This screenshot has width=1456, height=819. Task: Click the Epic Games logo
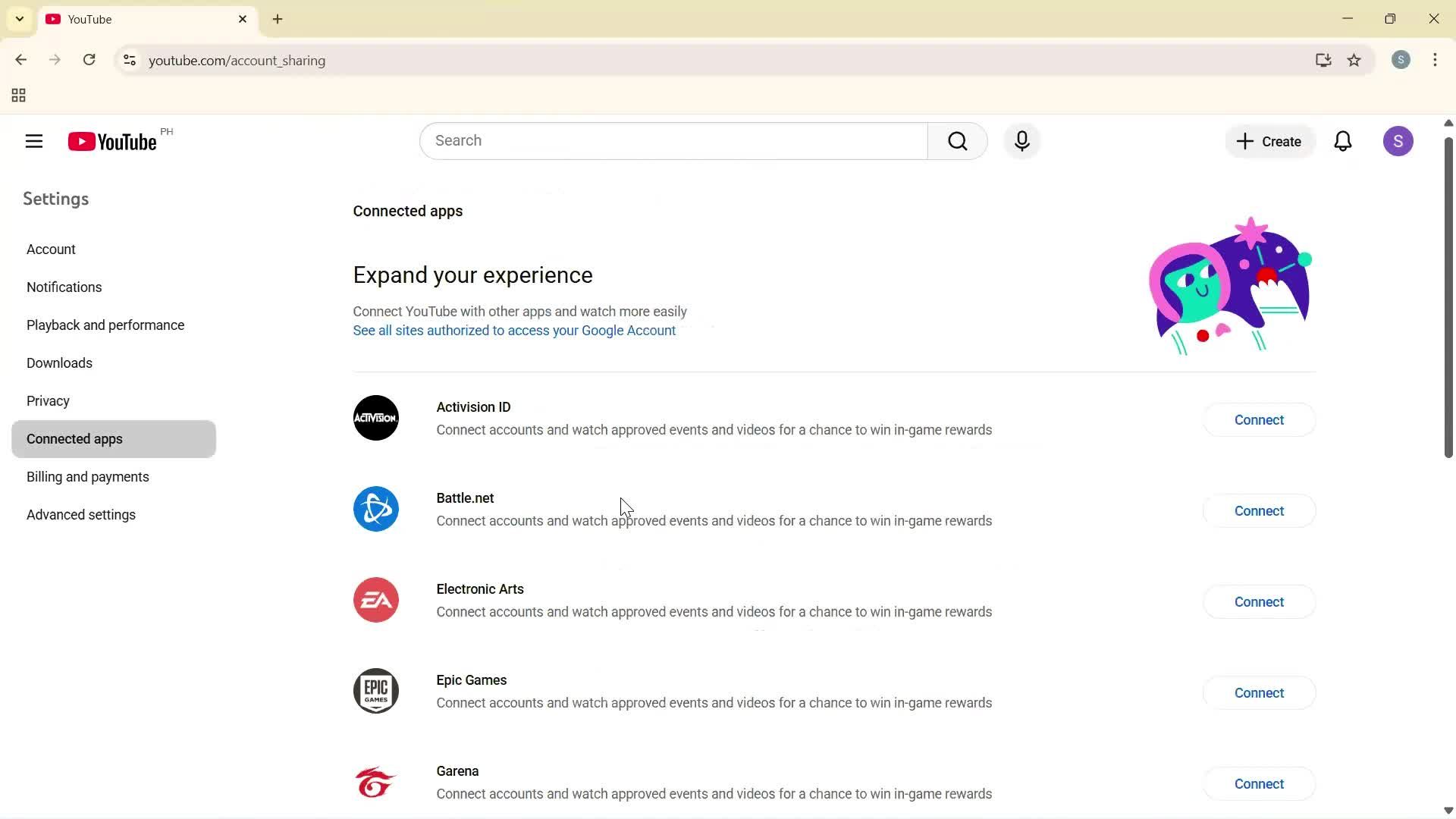(375, 691)
